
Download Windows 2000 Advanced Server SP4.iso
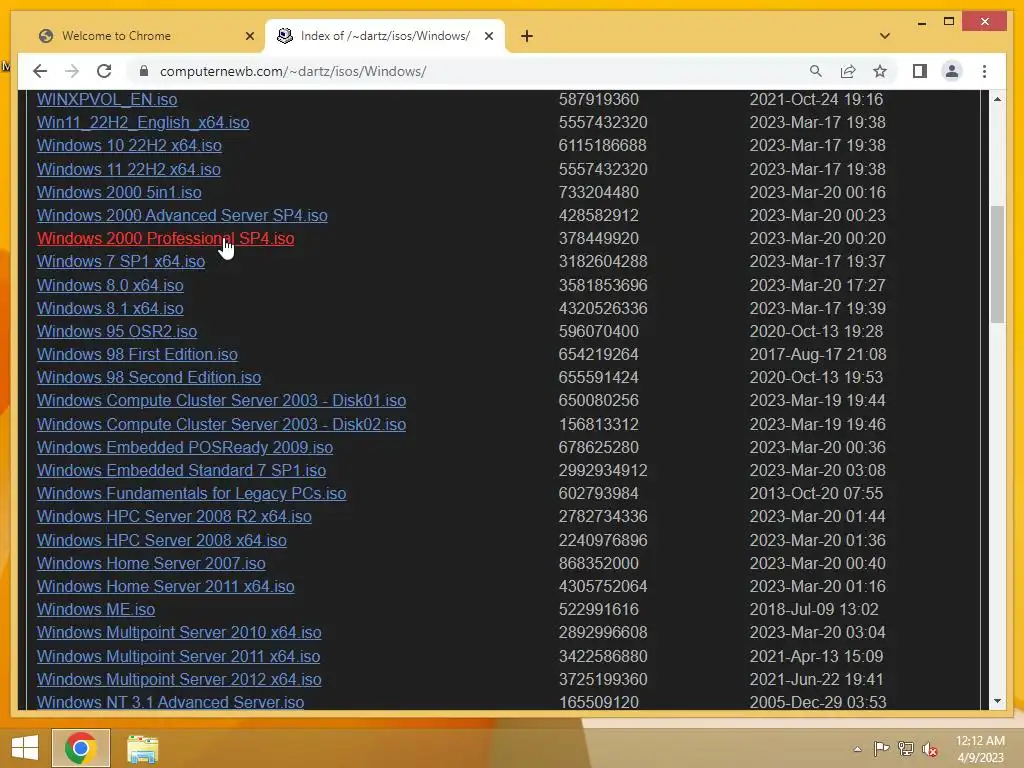(x=182, y=215)
